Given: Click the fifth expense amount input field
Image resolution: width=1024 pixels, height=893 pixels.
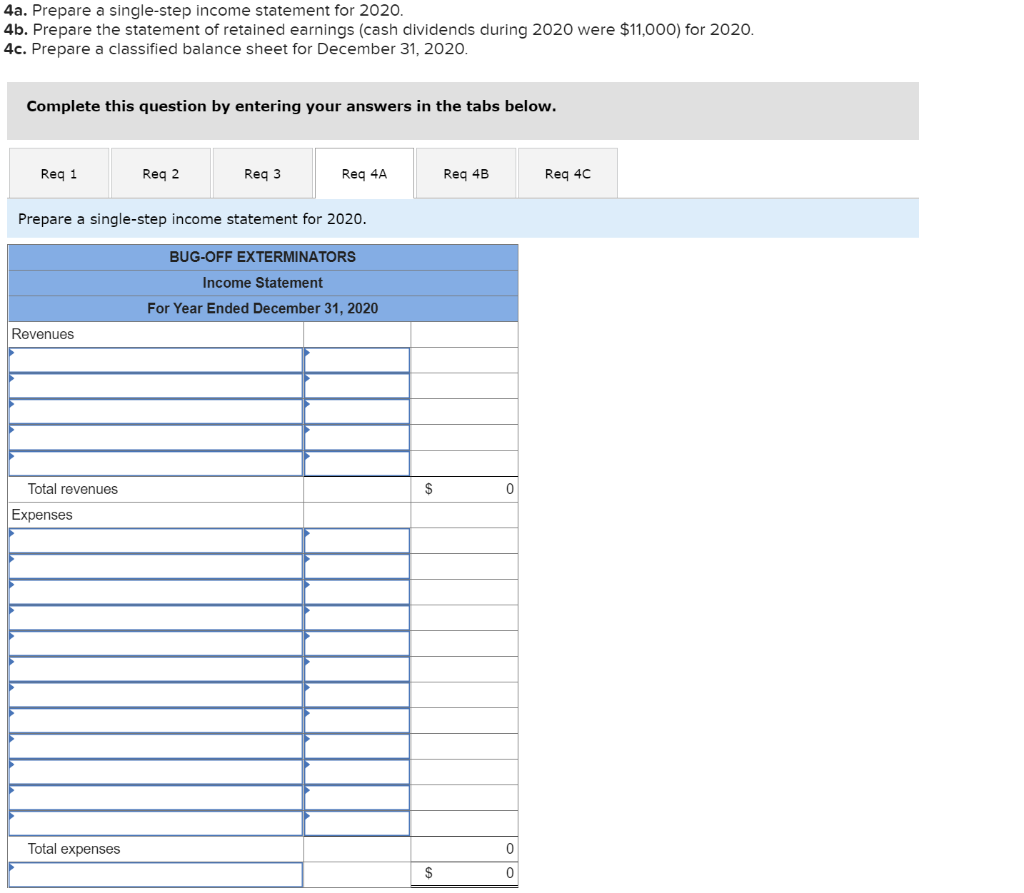Looking at the screenshot, I should (357, 644).
